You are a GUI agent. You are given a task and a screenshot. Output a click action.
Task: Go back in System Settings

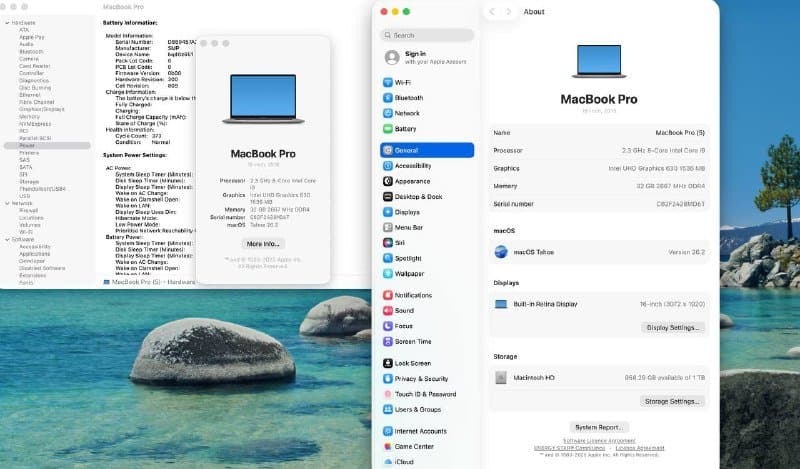[x=492, y=11]
